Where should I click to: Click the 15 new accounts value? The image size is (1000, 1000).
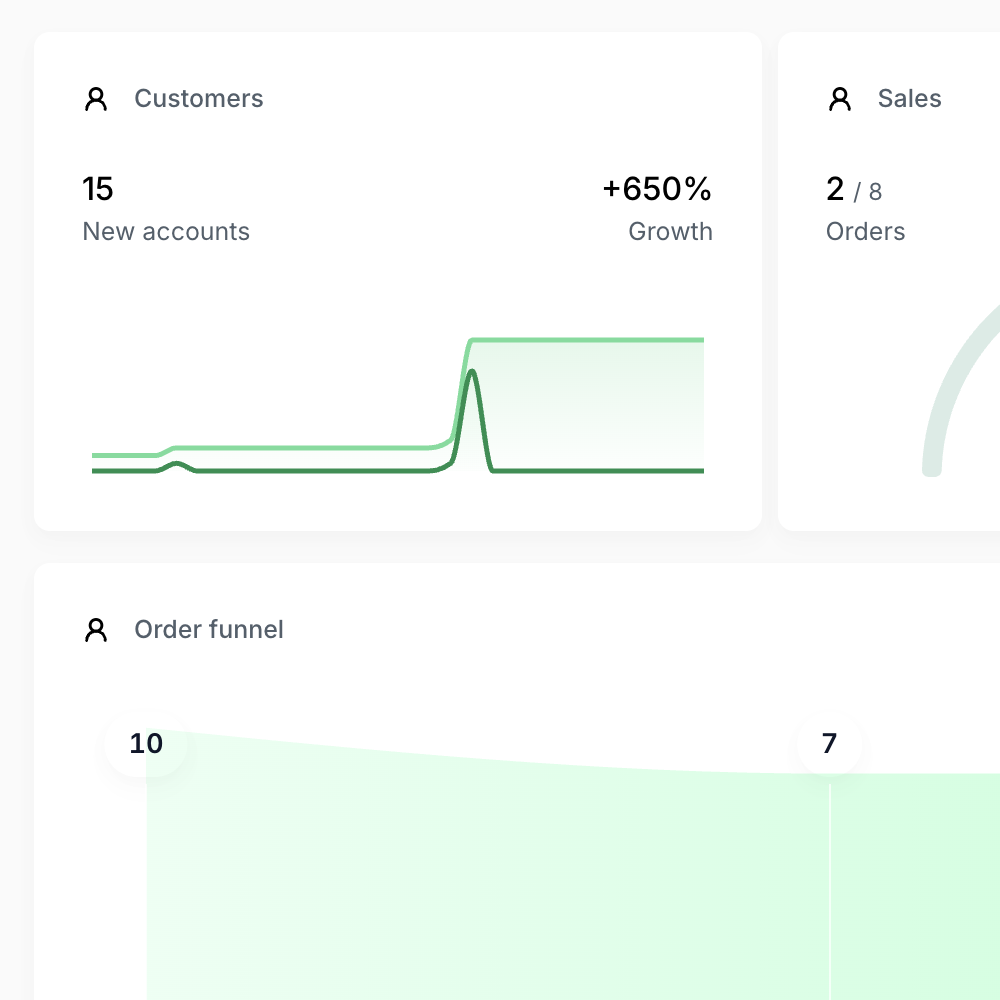(98, 189)
